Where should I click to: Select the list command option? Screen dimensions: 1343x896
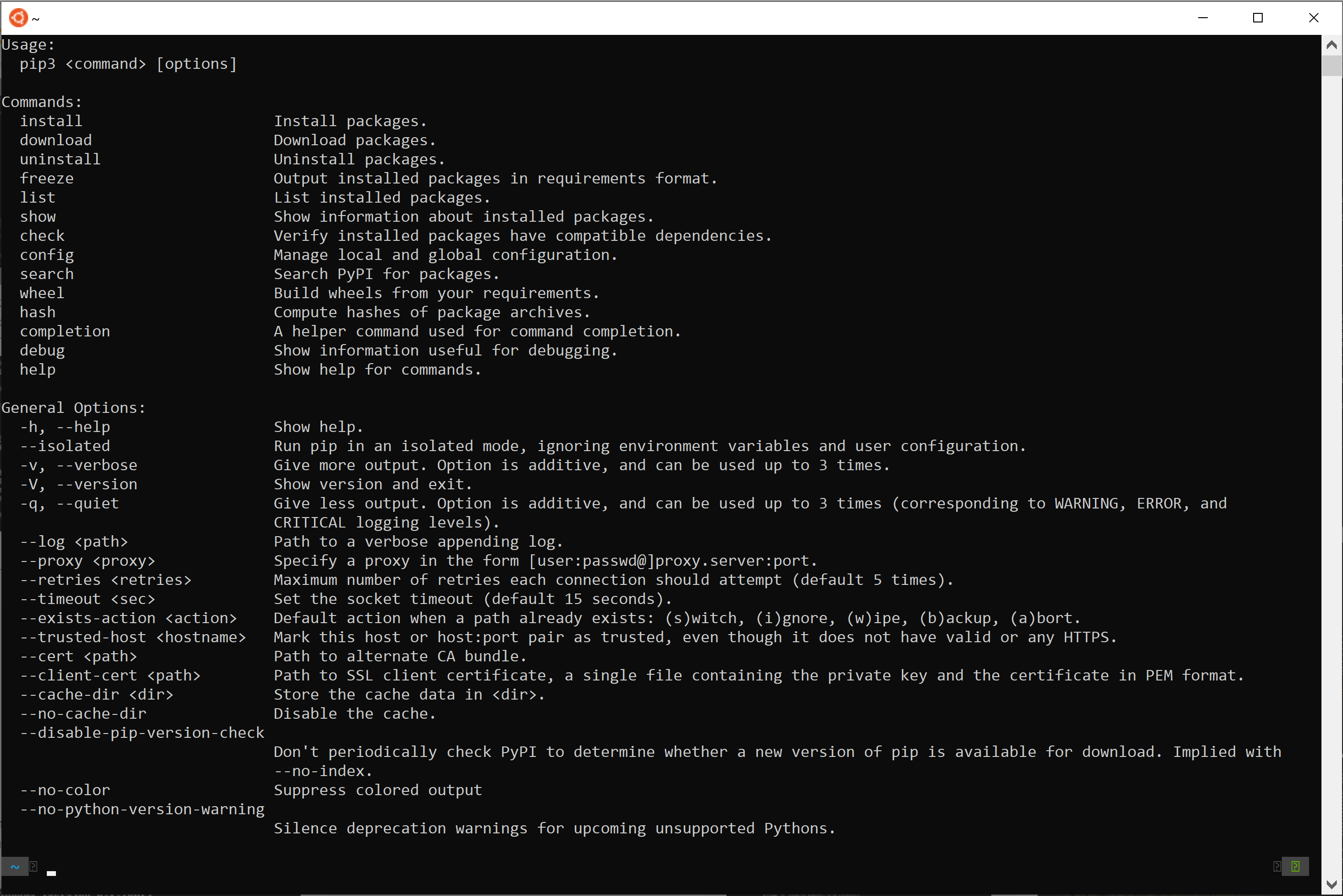(37, 197)
